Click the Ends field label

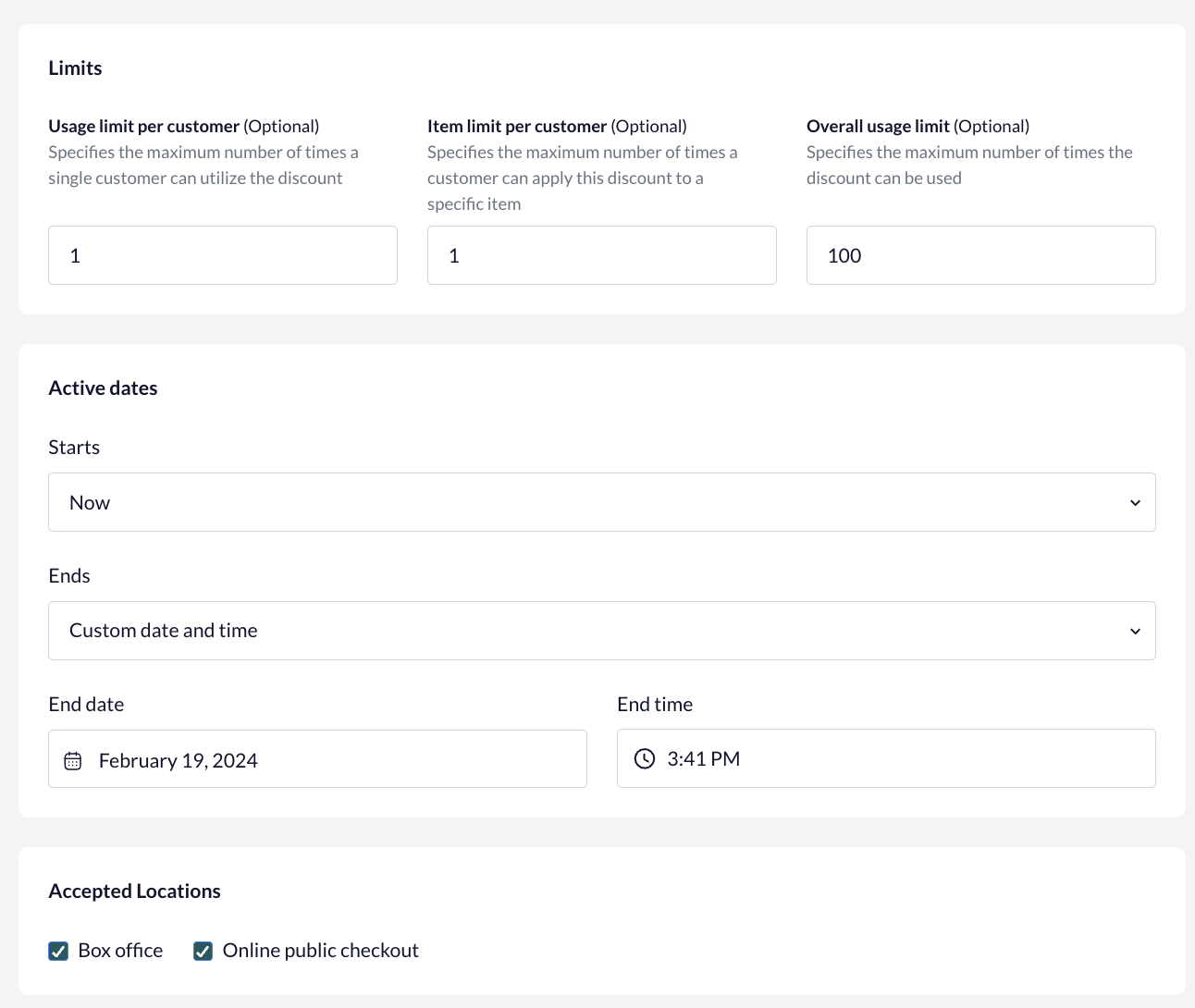(x=69, y=576)
